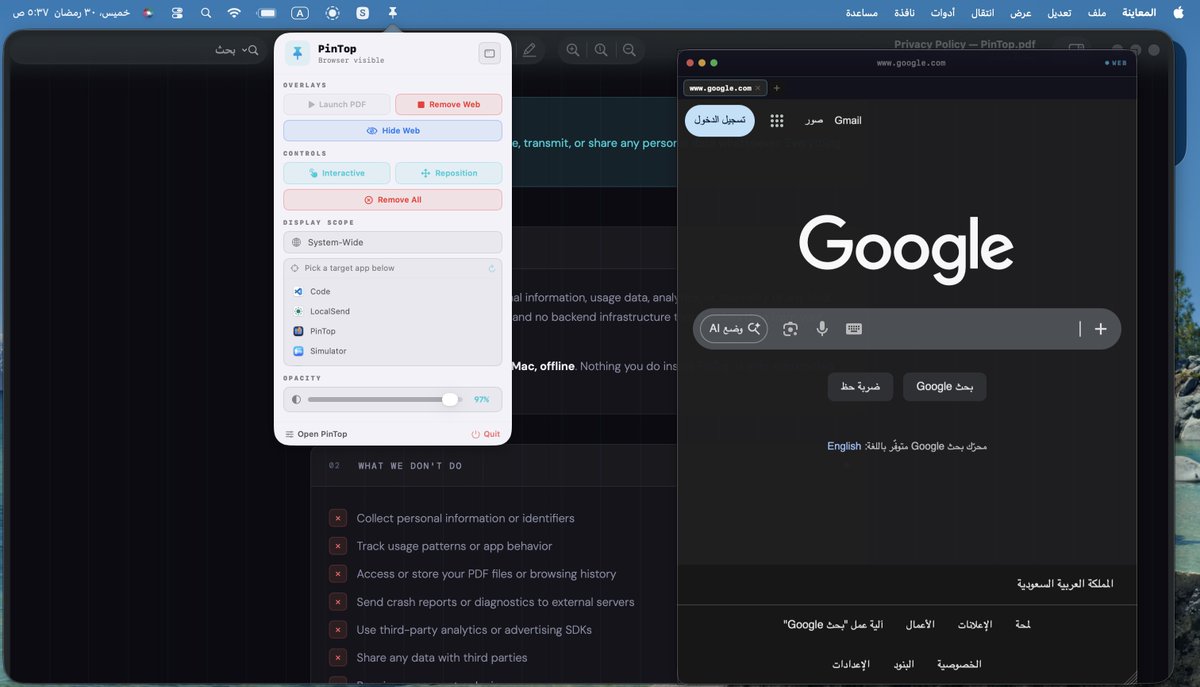1200x687 pixels.
Task: Open the ملف menu
Action: tap(1097, 13)
